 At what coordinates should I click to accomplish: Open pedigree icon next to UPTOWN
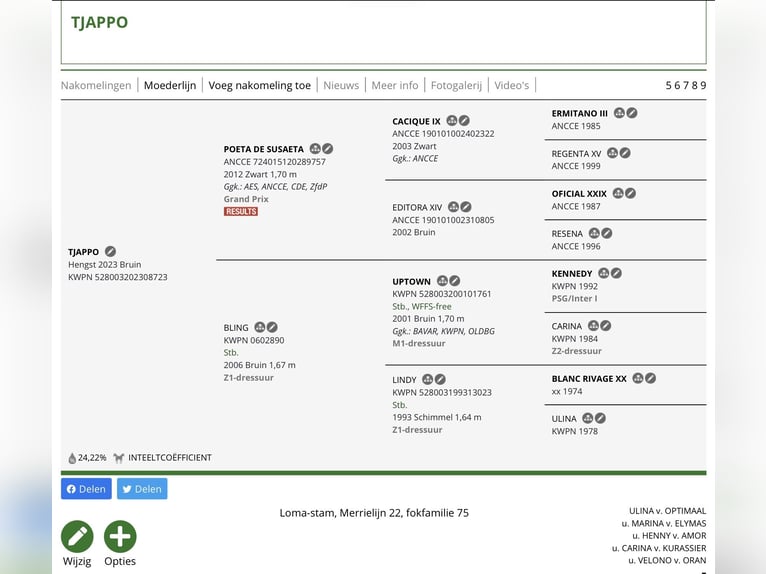(442, 280)
